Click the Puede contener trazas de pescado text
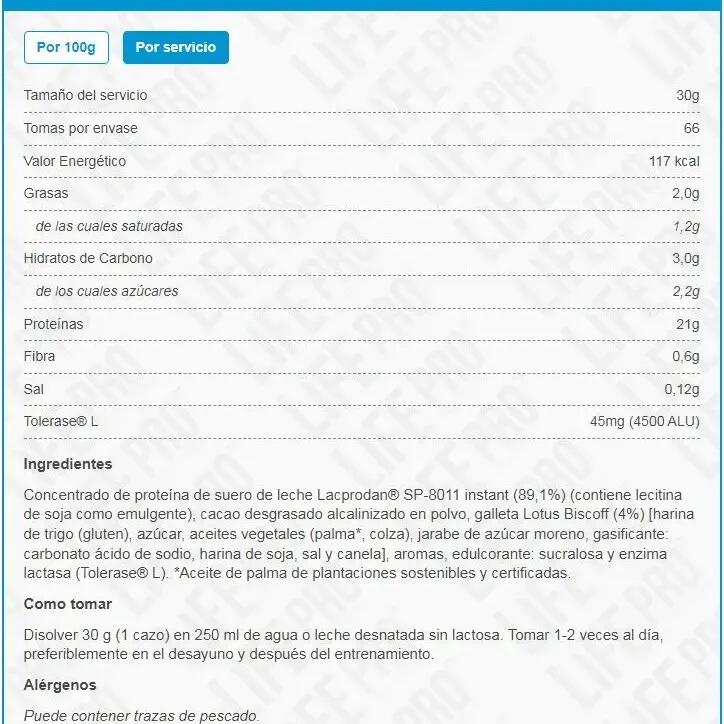This screenshot has height=724, width=724. [141, 715]
